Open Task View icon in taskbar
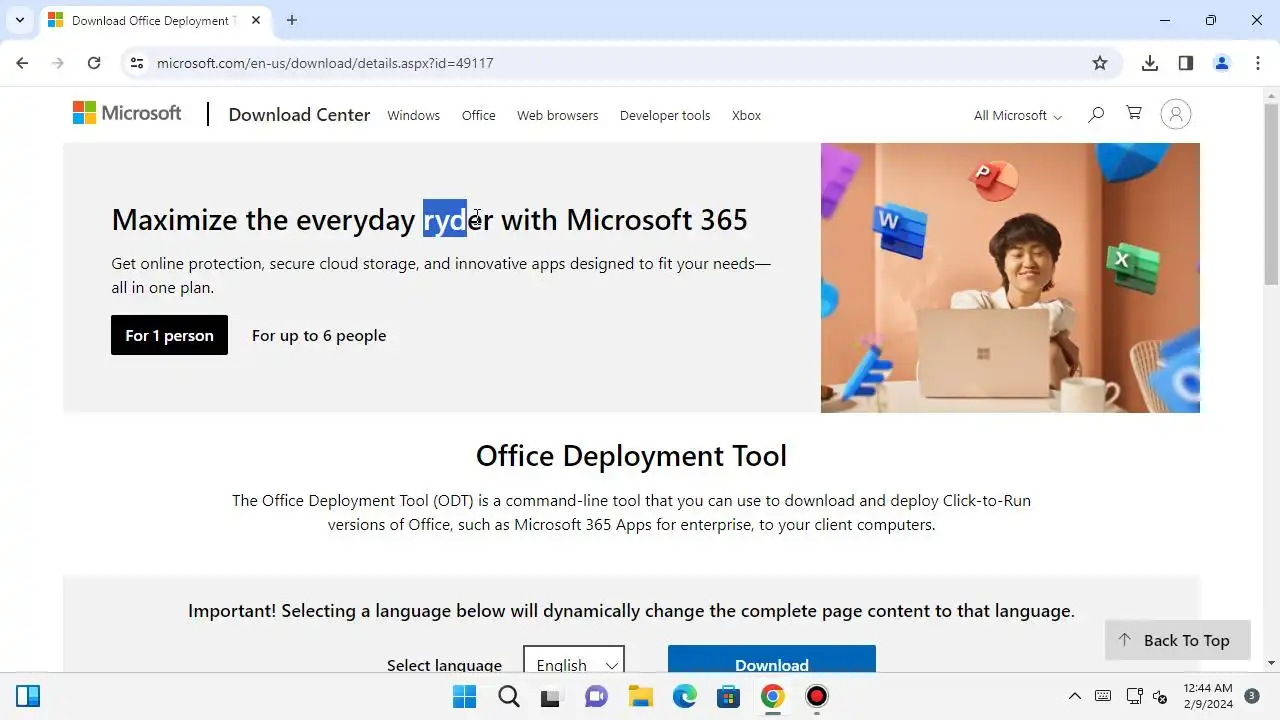The image size is (1280, 720). pos(550,697)
